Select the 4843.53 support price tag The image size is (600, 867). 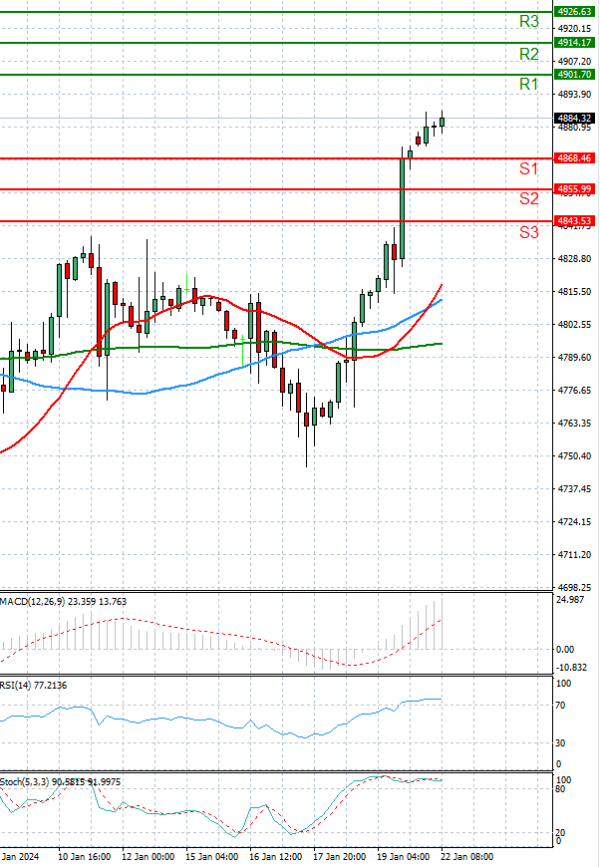[574, 221]
